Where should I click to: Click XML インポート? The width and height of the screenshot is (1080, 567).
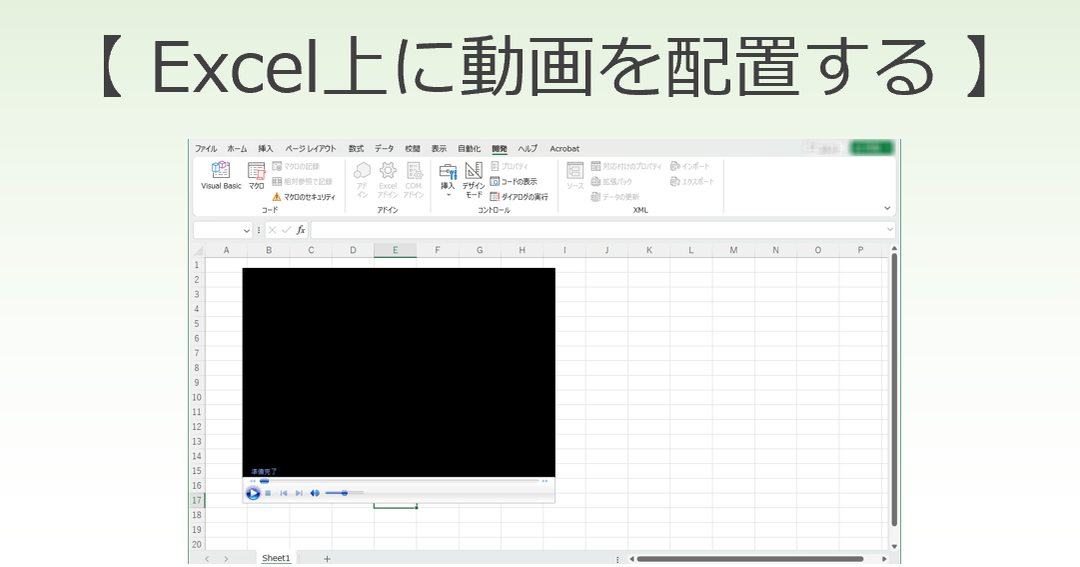[x=689, y=166]
